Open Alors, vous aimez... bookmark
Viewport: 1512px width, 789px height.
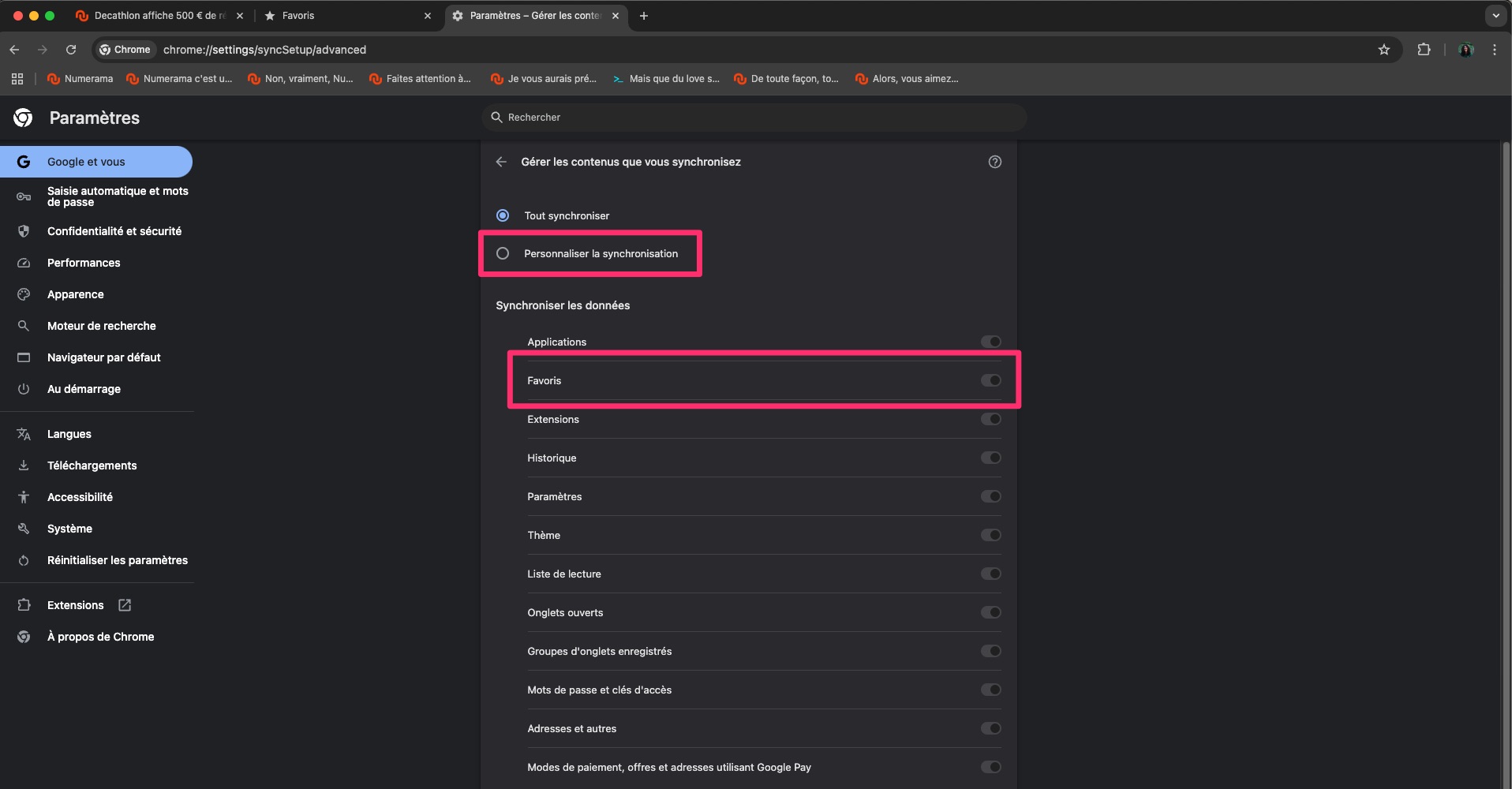click(907, 79)
